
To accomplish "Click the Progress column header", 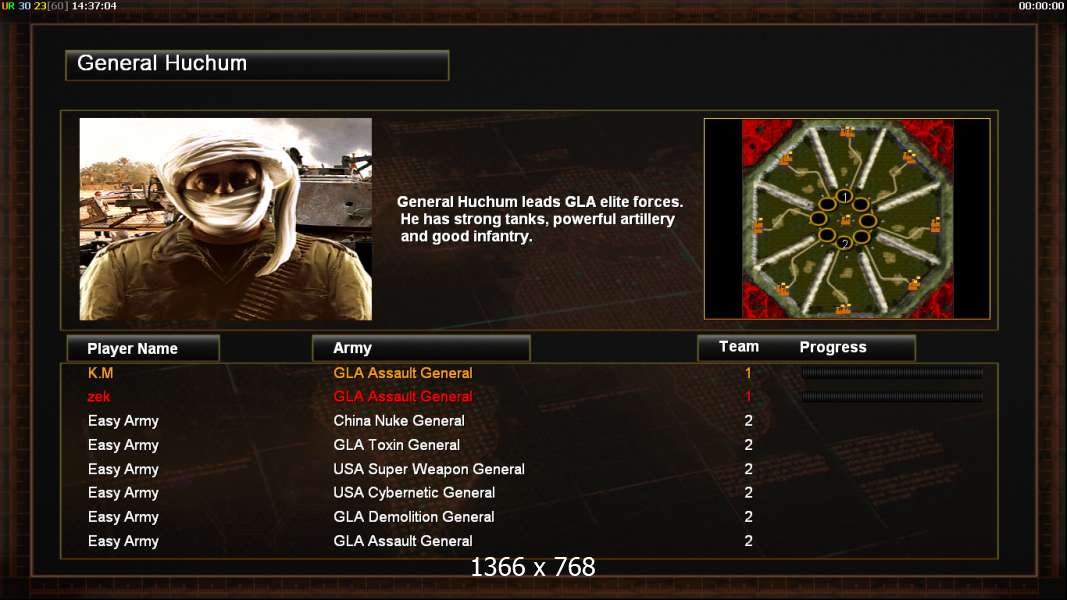I will click(x=833, y=348).
